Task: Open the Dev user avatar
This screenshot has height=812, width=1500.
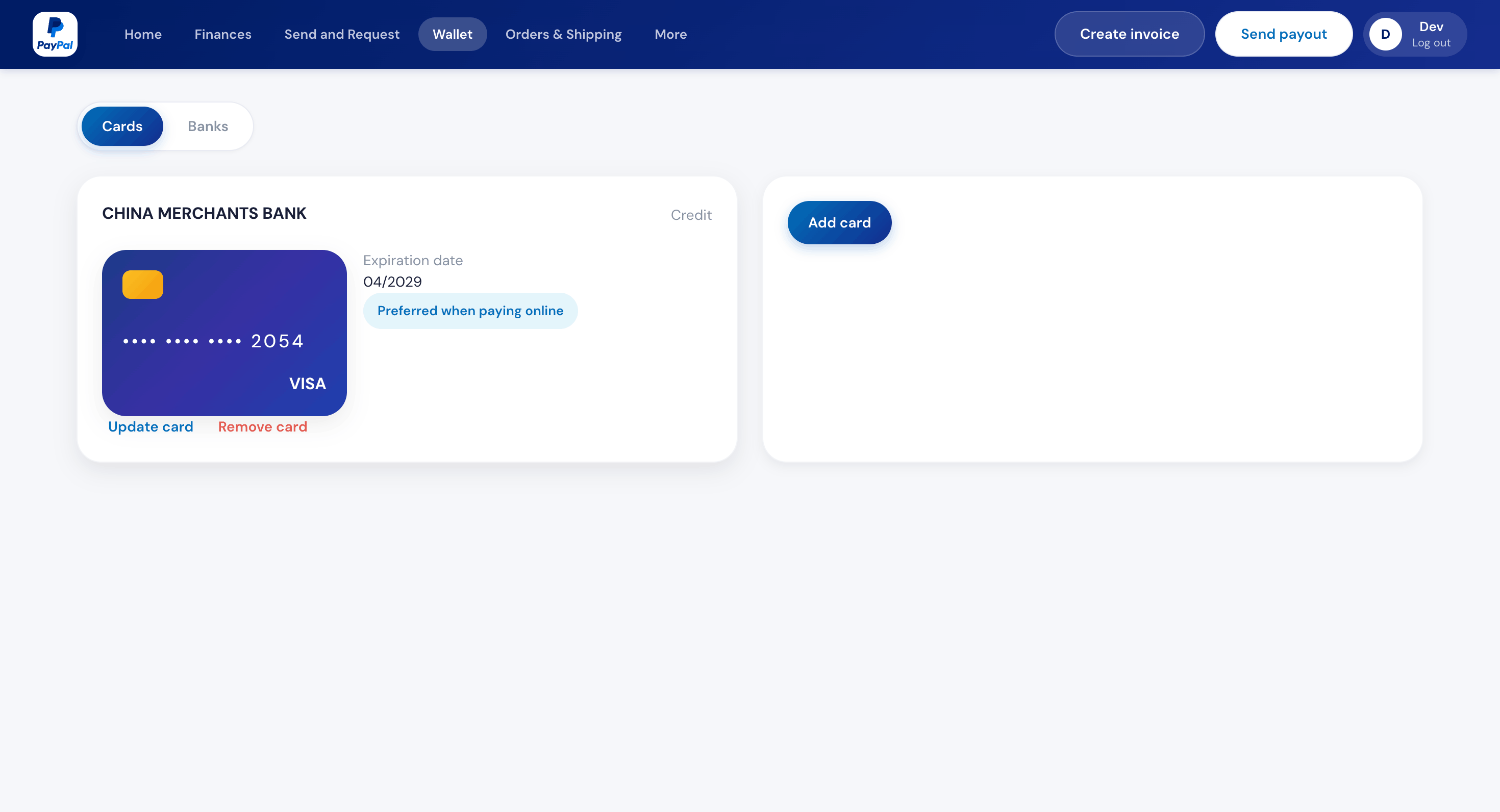Action: pyautogui.click(x=1385, y=34)
